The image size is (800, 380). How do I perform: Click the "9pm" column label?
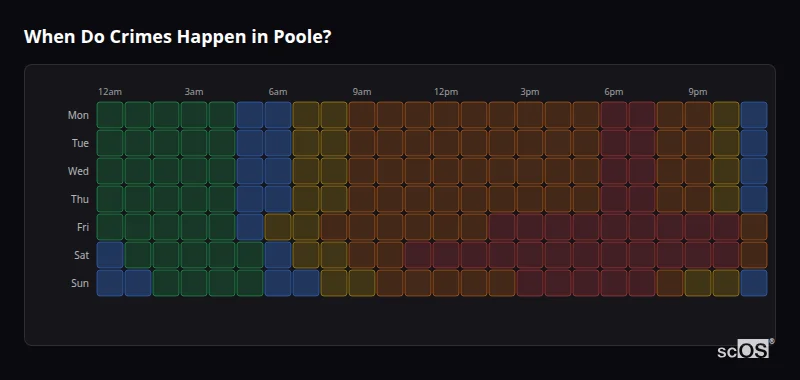point(698,92)
